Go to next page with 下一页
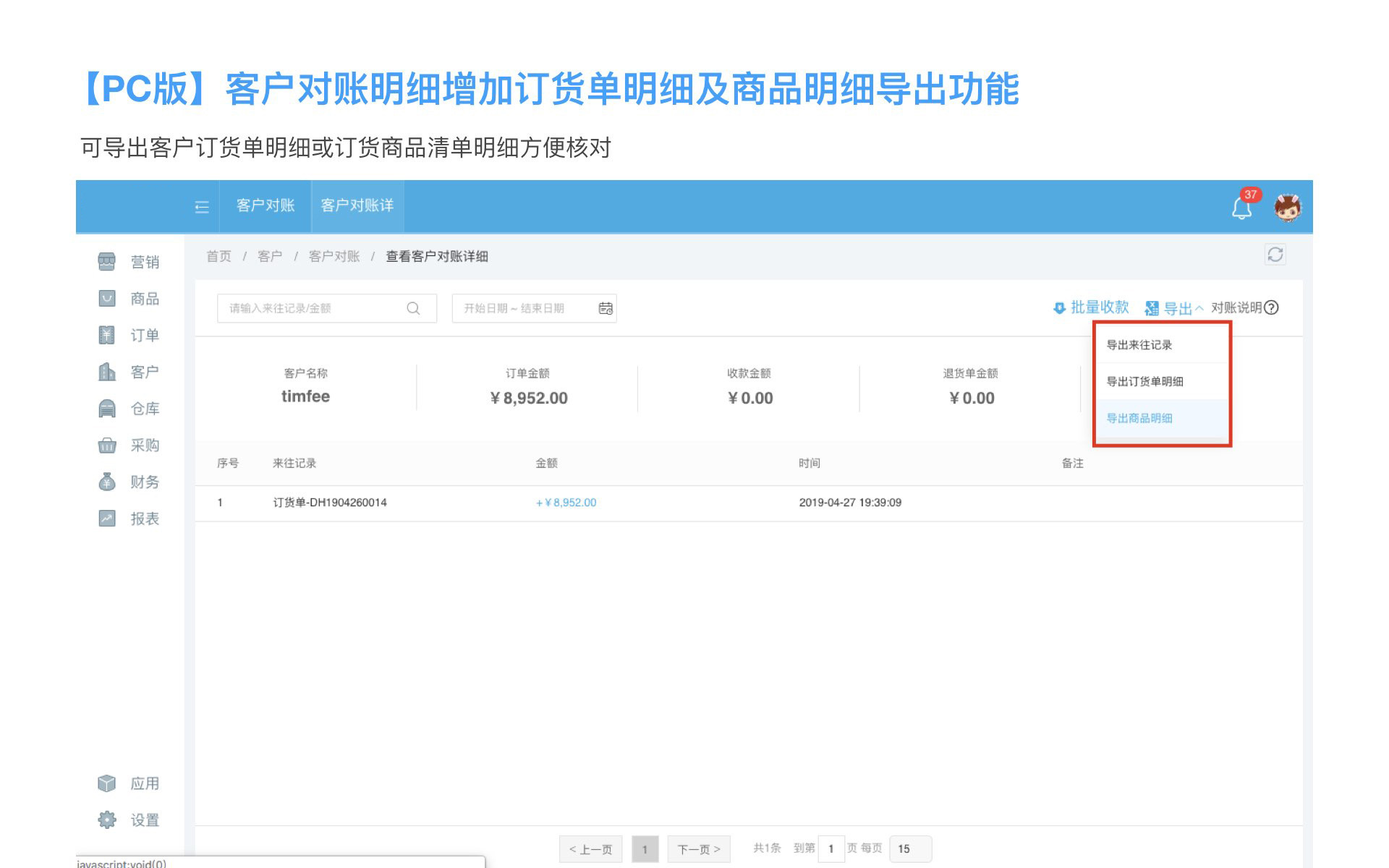 point(698,848)
